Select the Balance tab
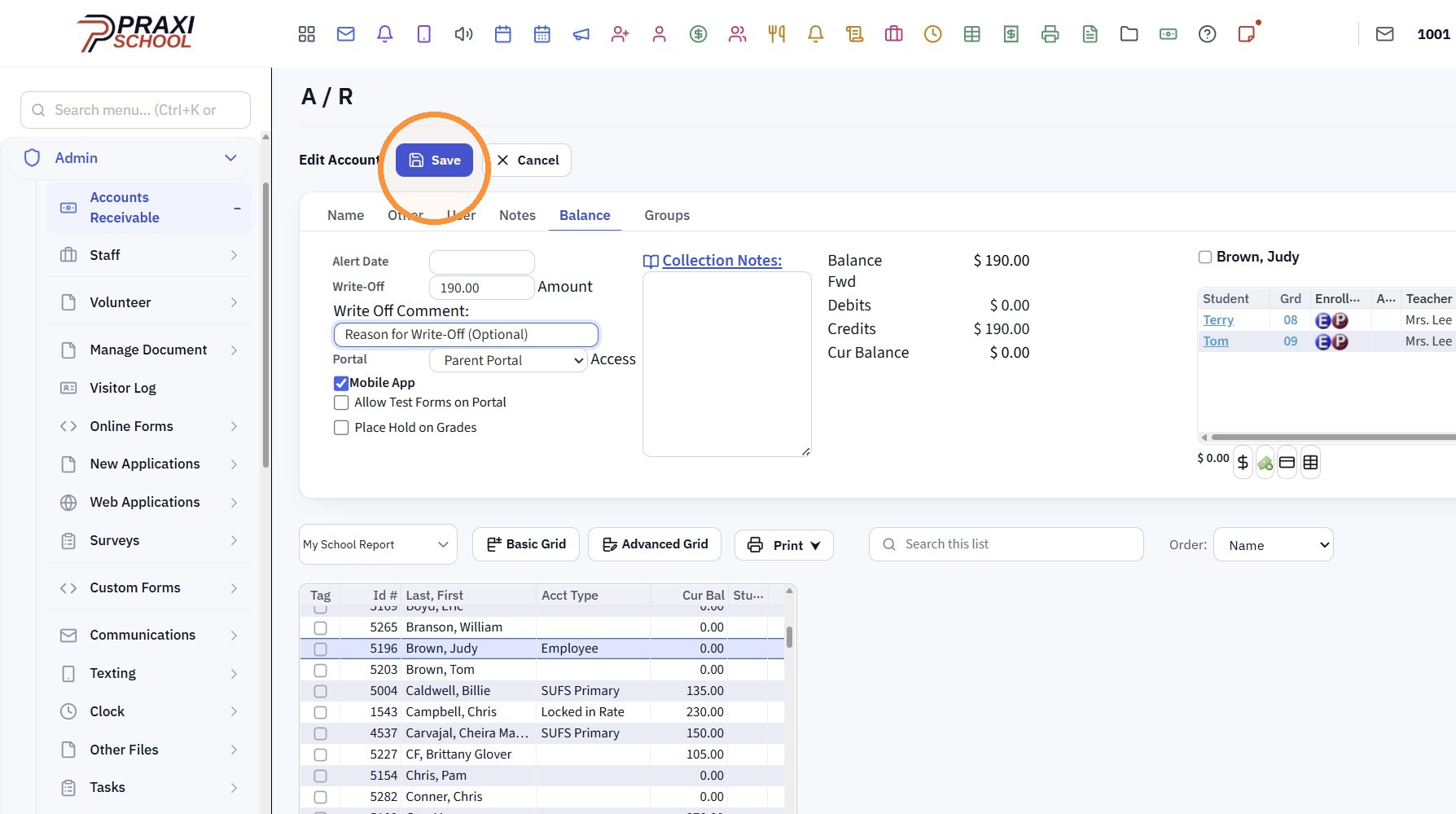 pos(585,215)
